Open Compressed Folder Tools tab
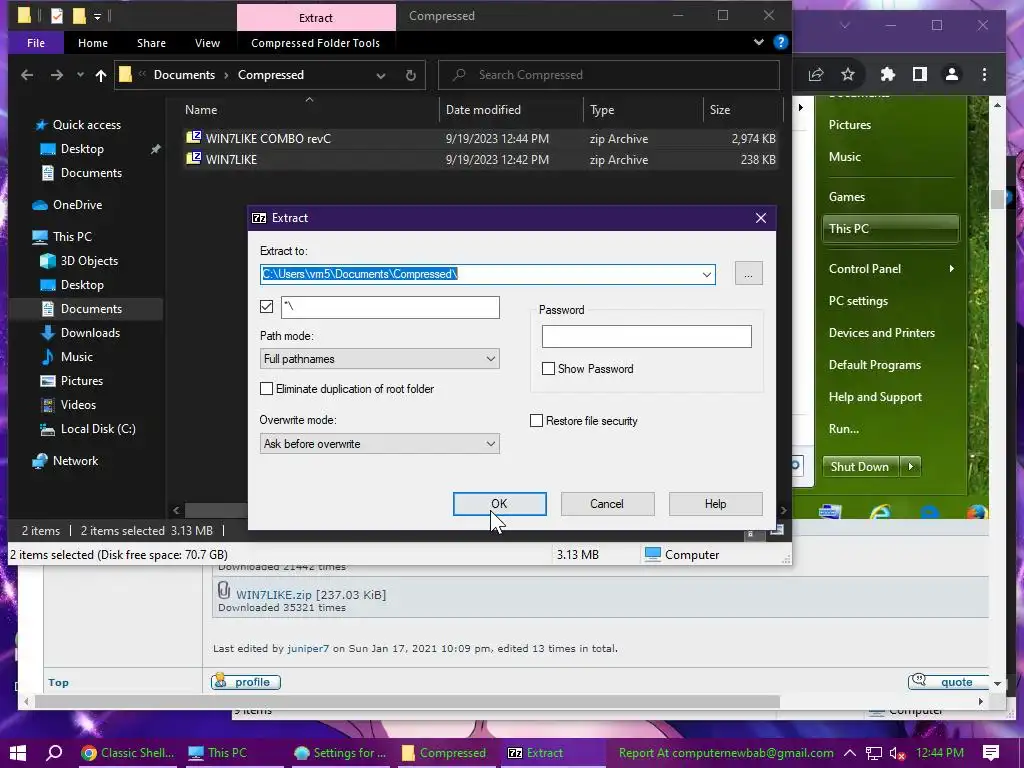Image resolution: width=1024 pixels, height=768 pixels. point(315,43)
